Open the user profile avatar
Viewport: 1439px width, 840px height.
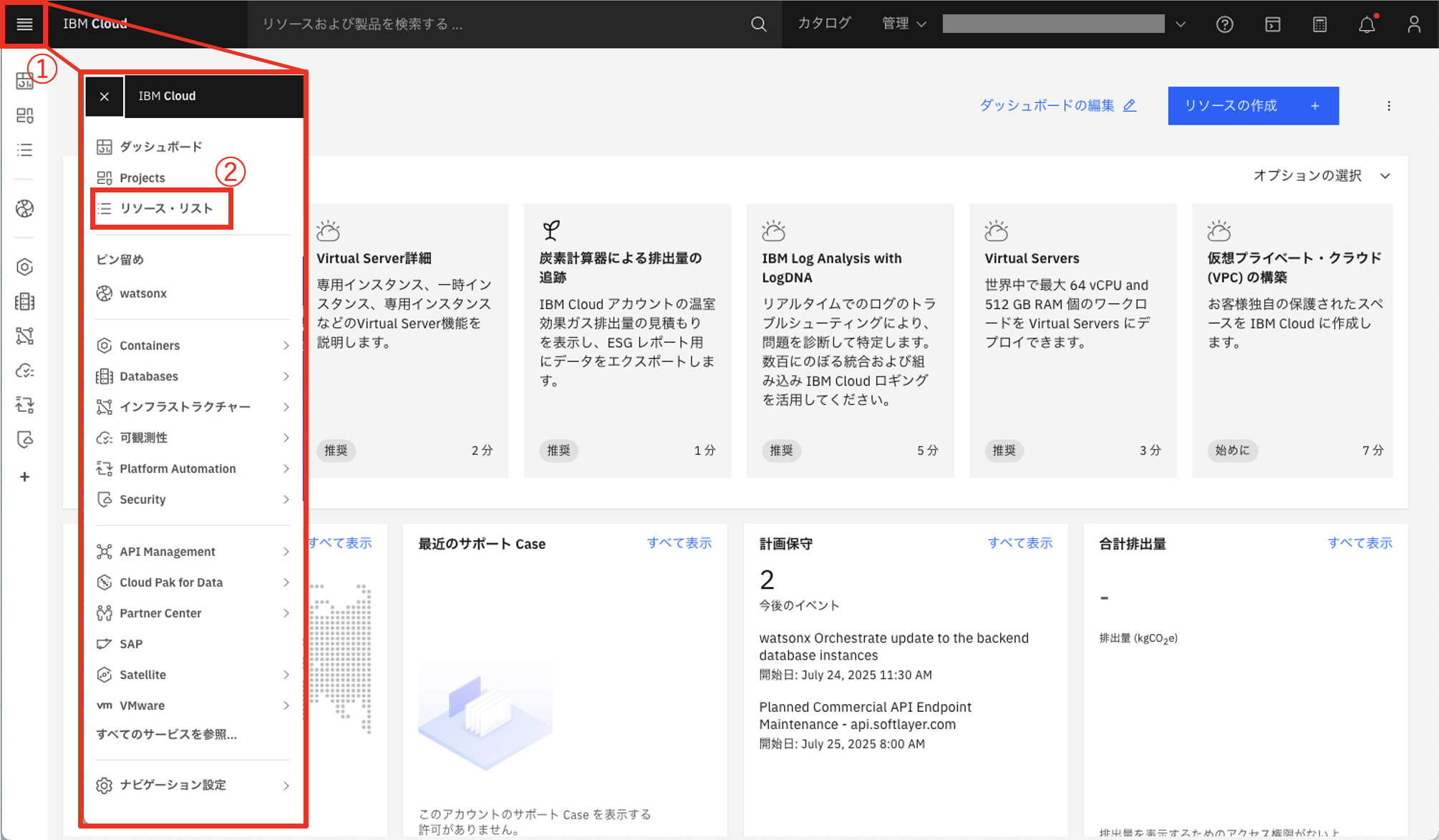[1413, 24]
